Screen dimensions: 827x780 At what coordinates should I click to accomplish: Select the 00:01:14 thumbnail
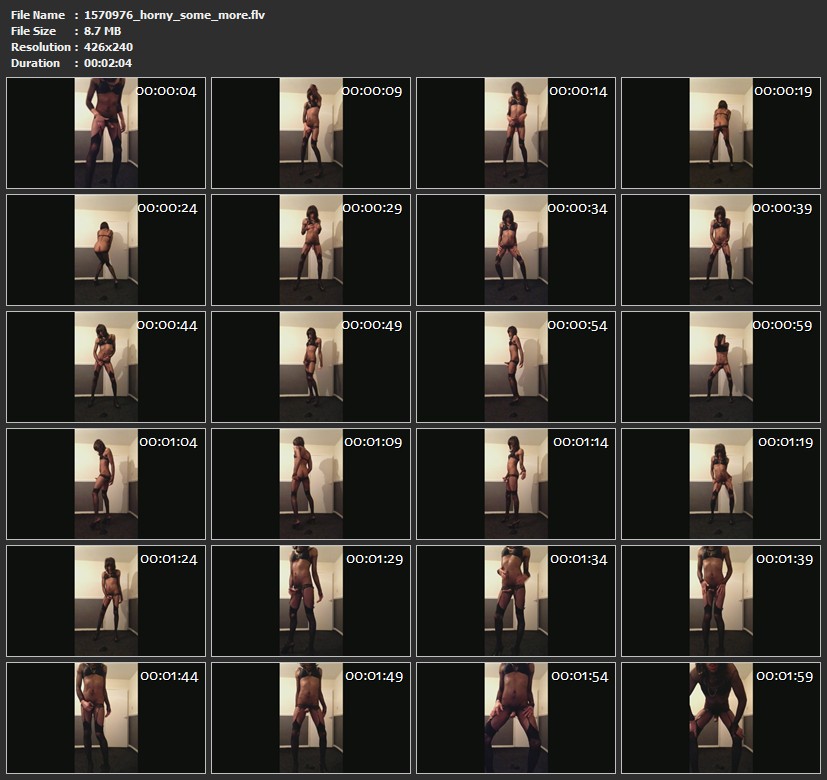point(516,483)
